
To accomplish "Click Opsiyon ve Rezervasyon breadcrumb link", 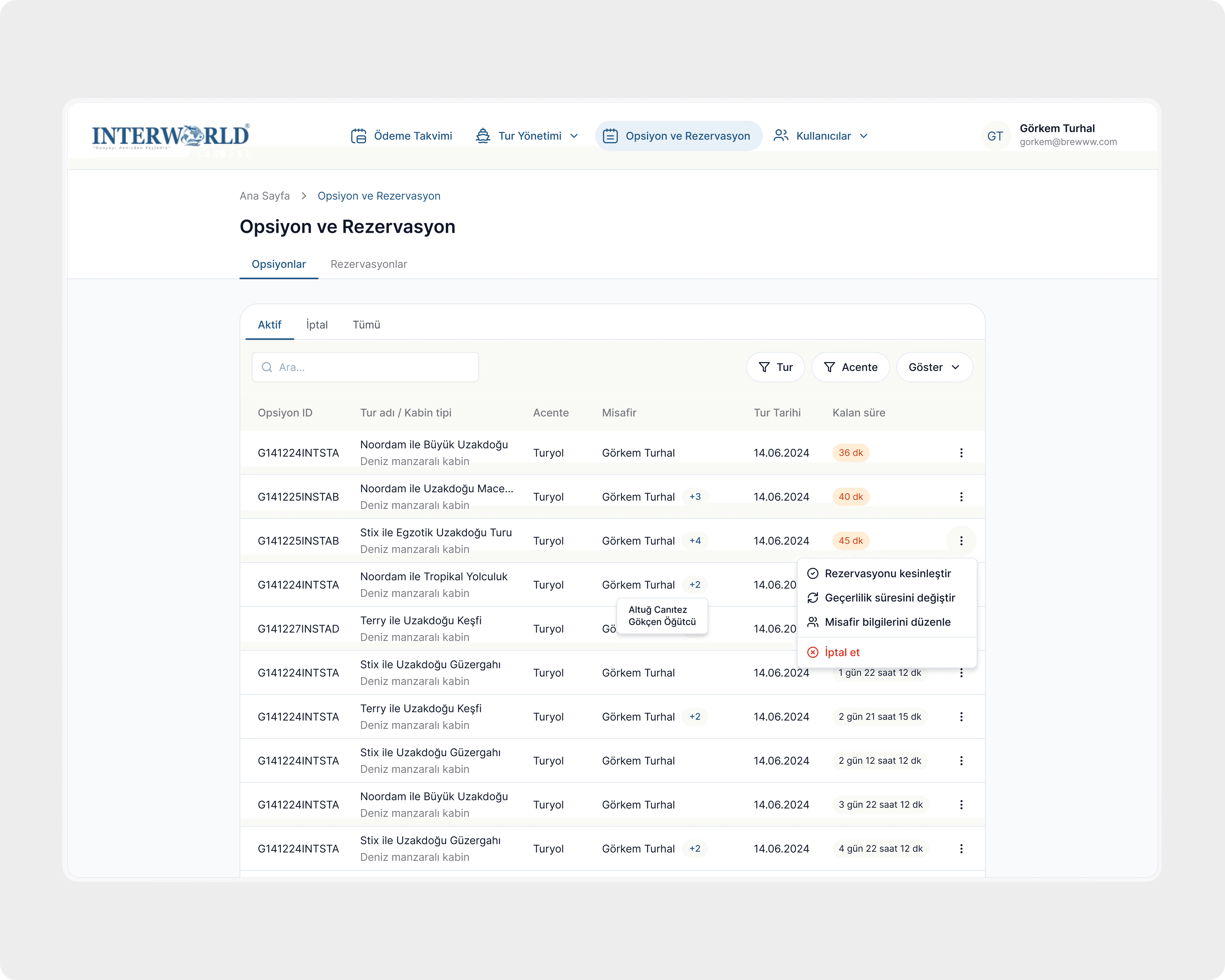I will 379,196.
